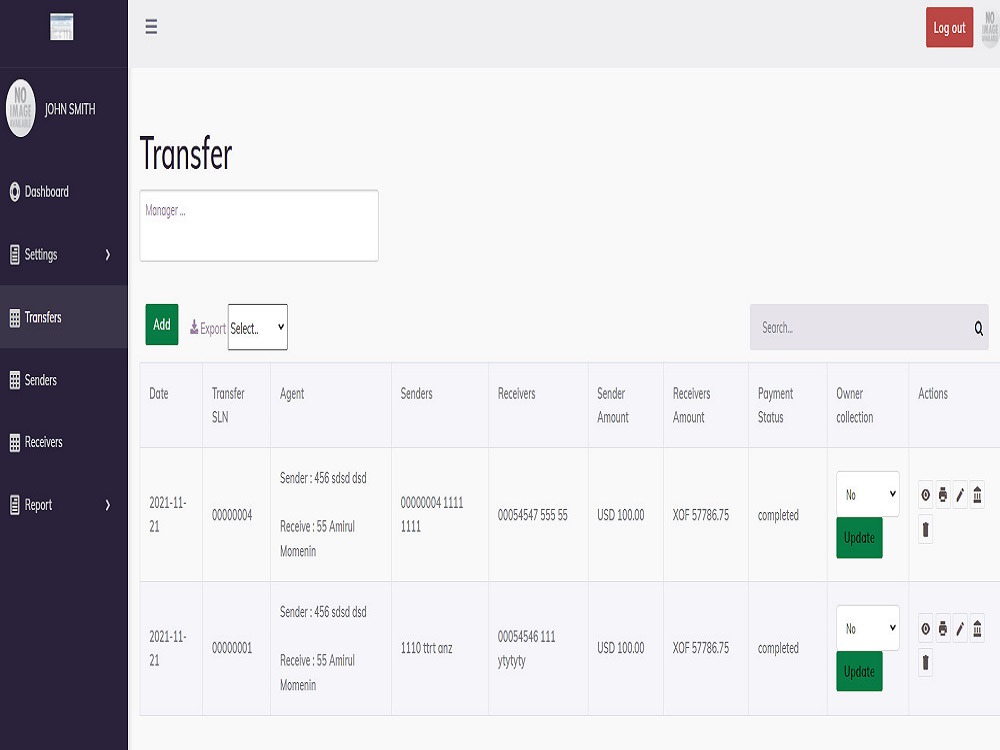The height and width of the screenshot is (750, 1000).
Task: Click the Report document icon
Action: pyautogui.click(x=15, y=505)
